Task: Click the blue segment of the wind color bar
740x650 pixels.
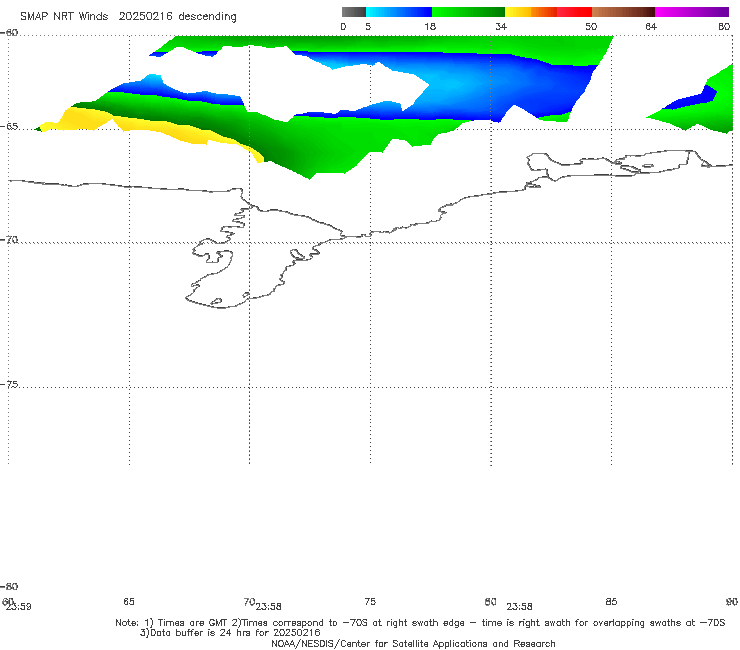Action: click(x=399, y=12)
